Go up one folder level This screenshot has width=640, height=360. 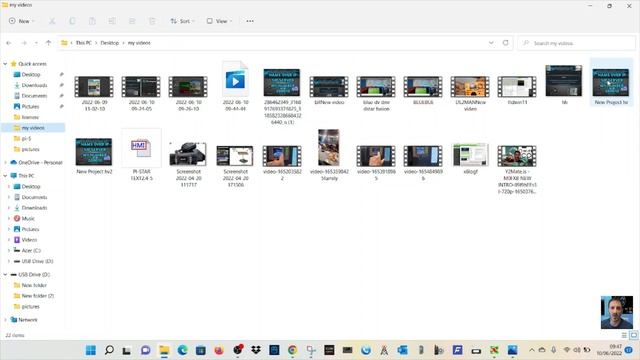pyautogui.click(x=48, y=43)
